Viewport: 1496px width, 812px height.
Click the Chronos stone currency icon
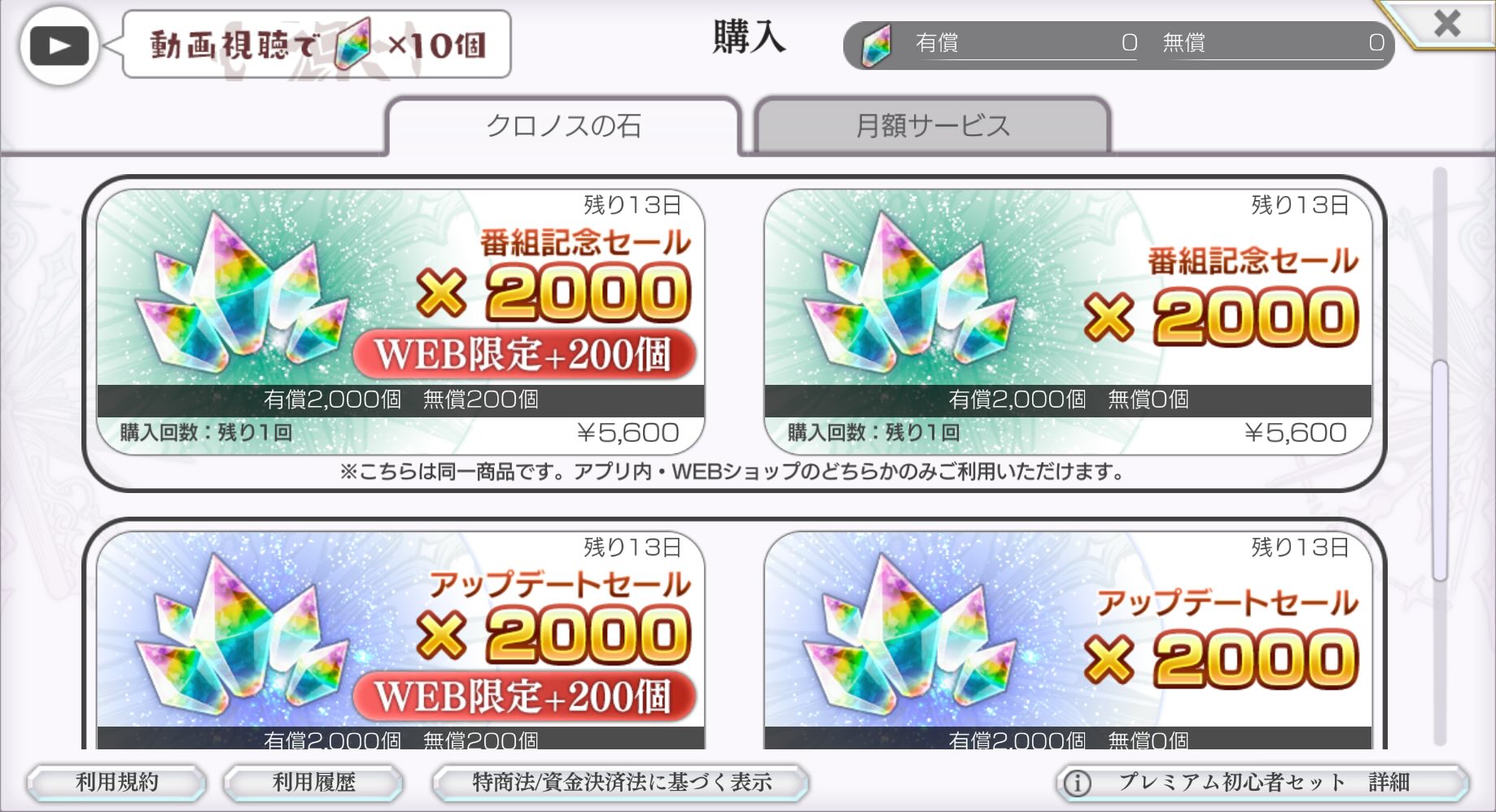pyautogui.click(x=876, y=45)
